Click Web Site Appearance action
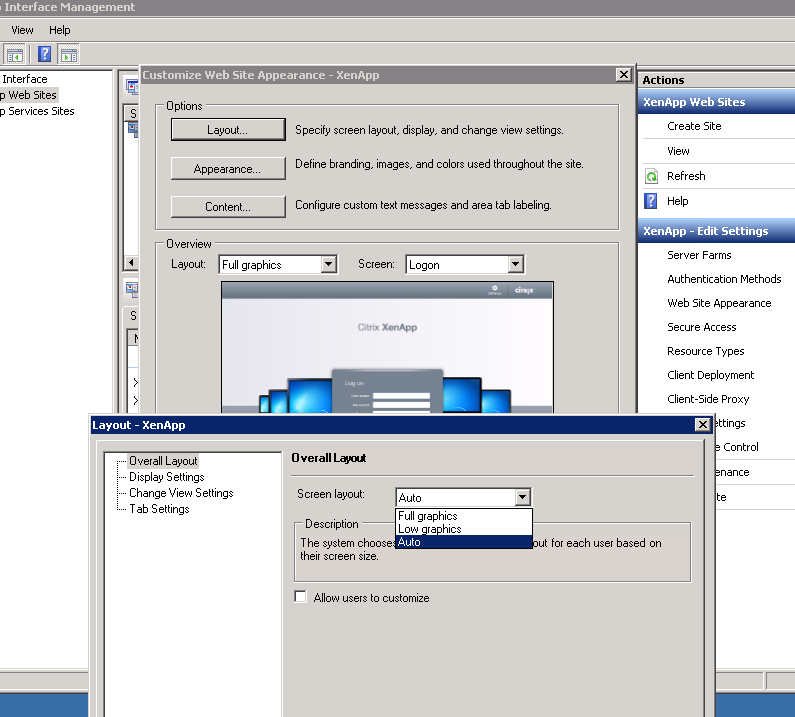The height and width of the screenshot is (717, 795). (719, 303)
